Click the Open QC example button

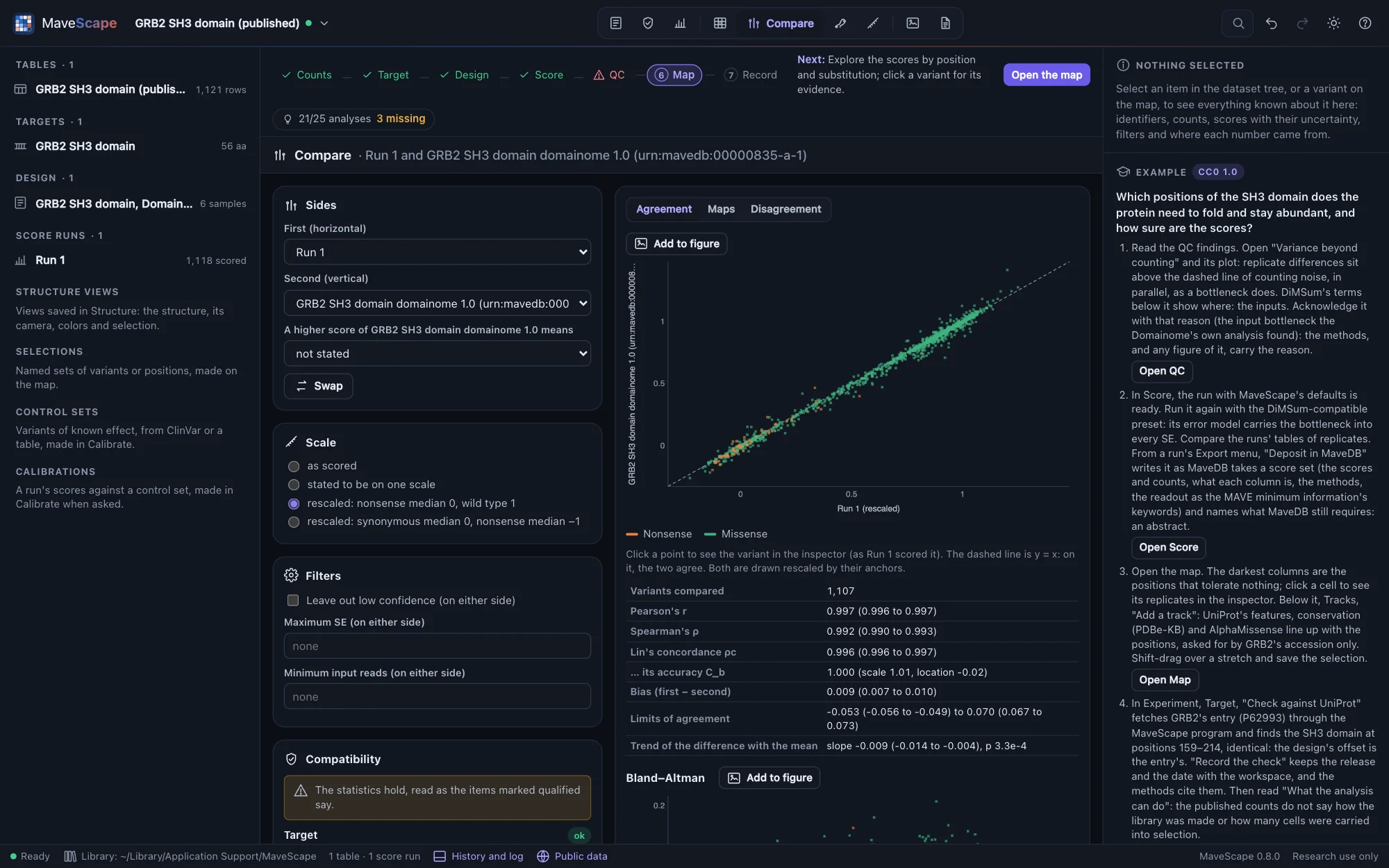[1162, 371]
